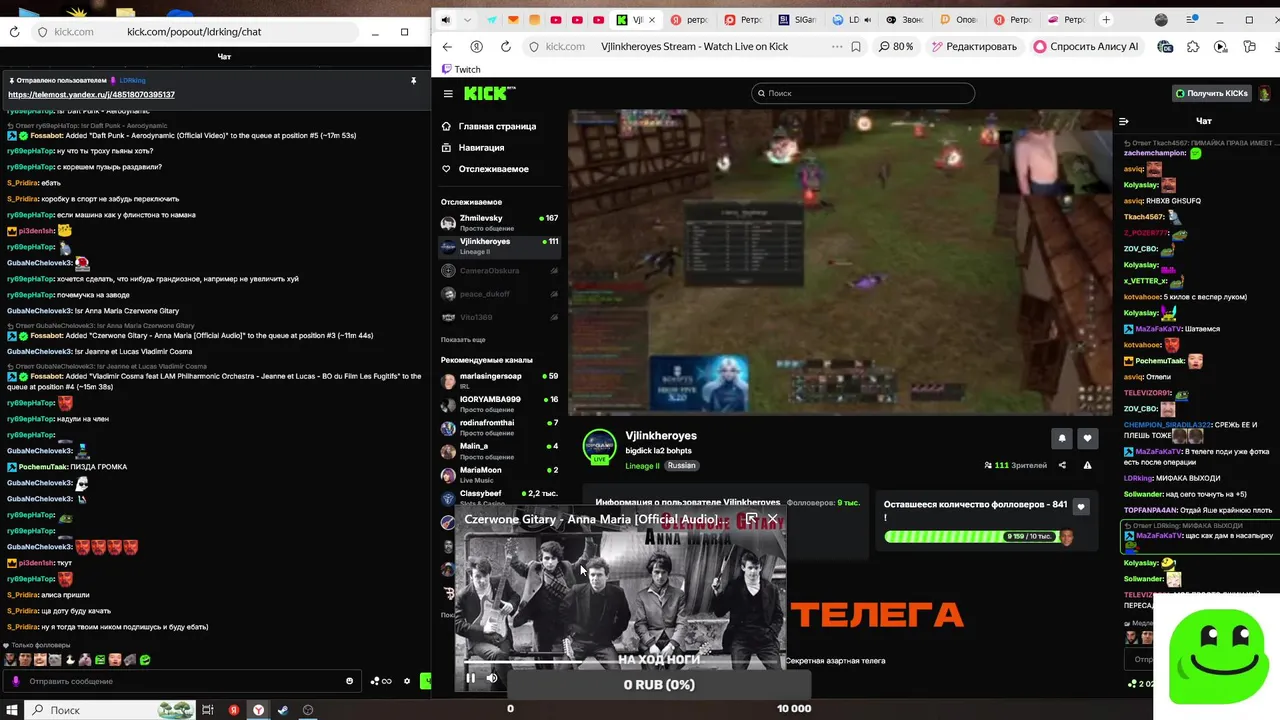Viewport: 1280px width, 720px height.
Task: Open the emoji picker in popout chat
Action: click(x=349, y=681)
